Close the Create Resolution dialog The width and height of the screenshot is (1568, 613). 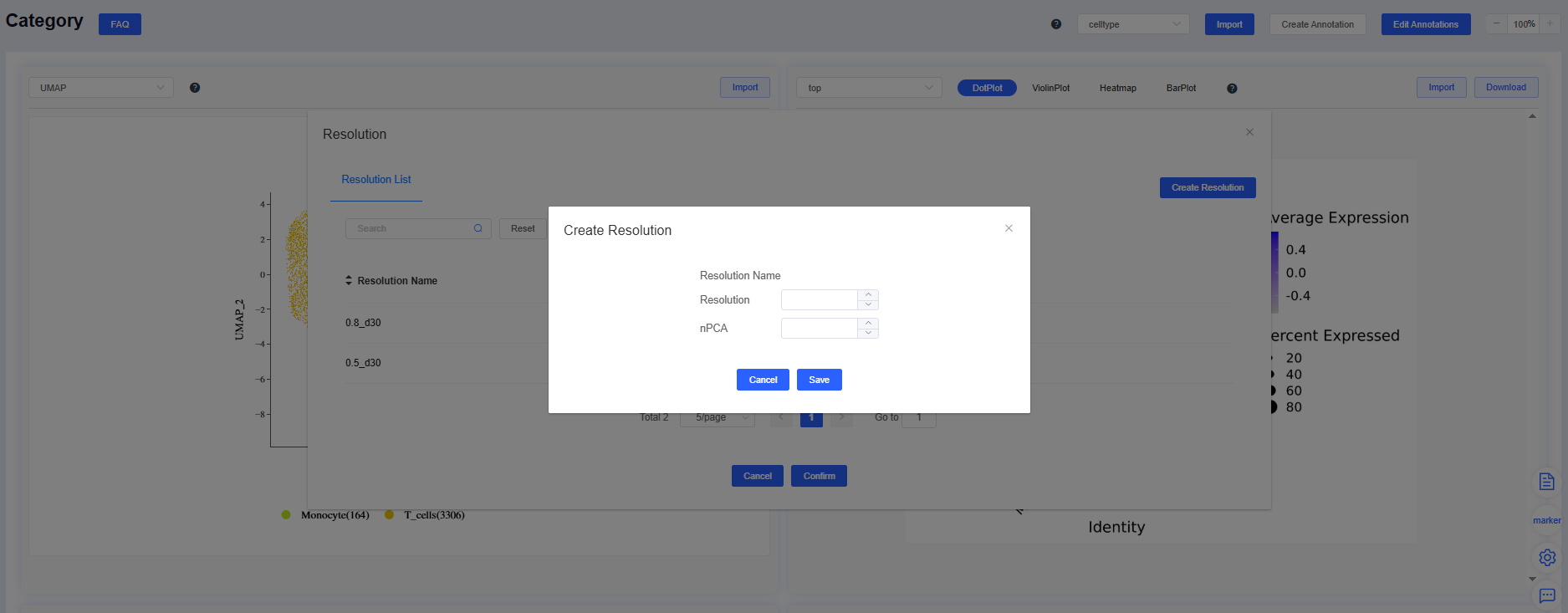click(1009, 228)
